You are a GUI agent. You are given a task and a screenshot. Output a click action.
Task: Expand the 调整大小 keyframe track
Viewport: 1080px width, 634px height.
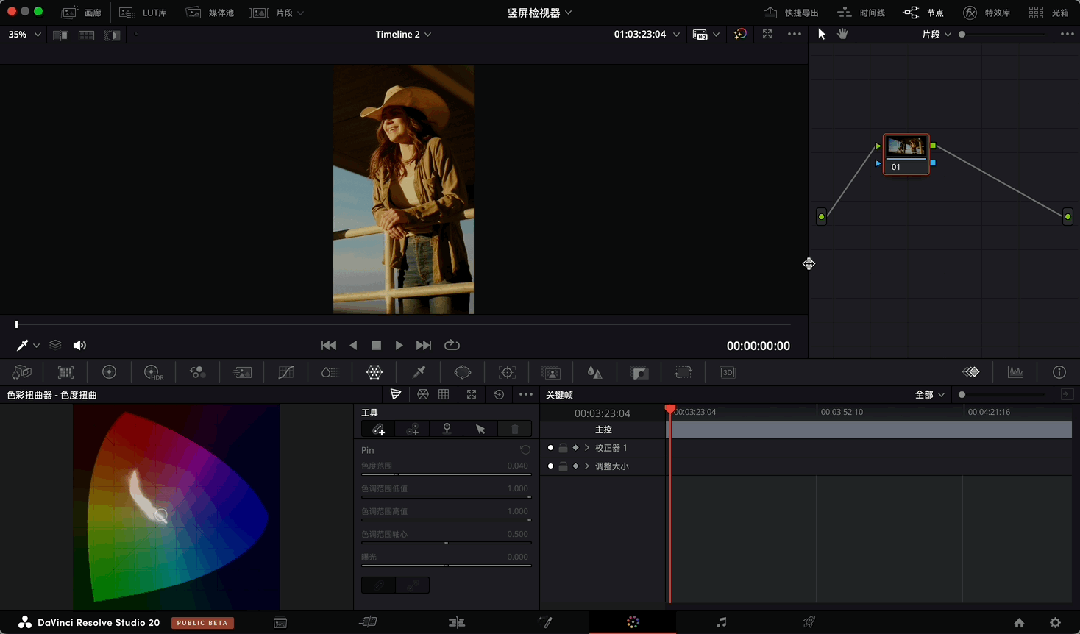[x=587, y=466]
